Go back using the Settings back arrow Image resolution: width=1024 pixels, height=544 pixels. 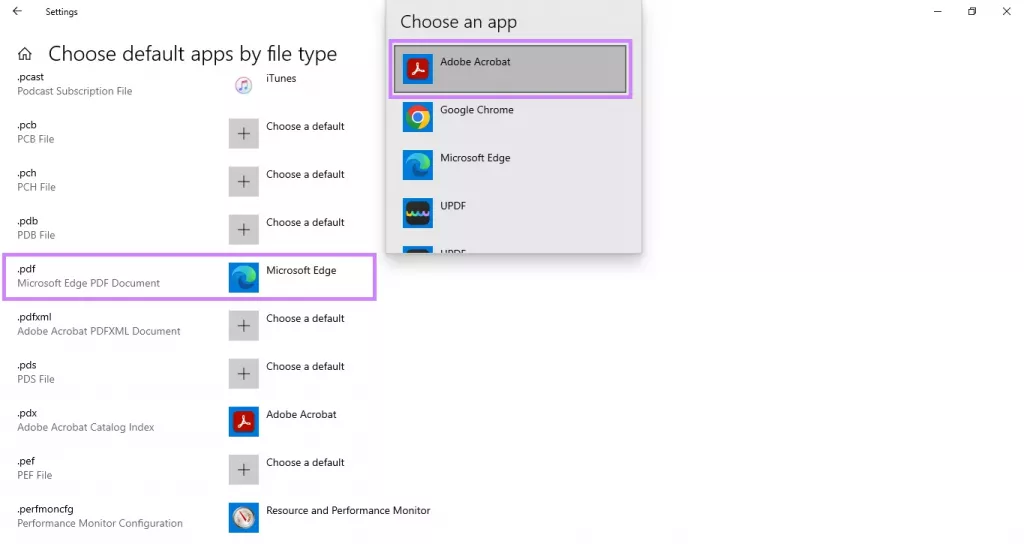[17, 11]
